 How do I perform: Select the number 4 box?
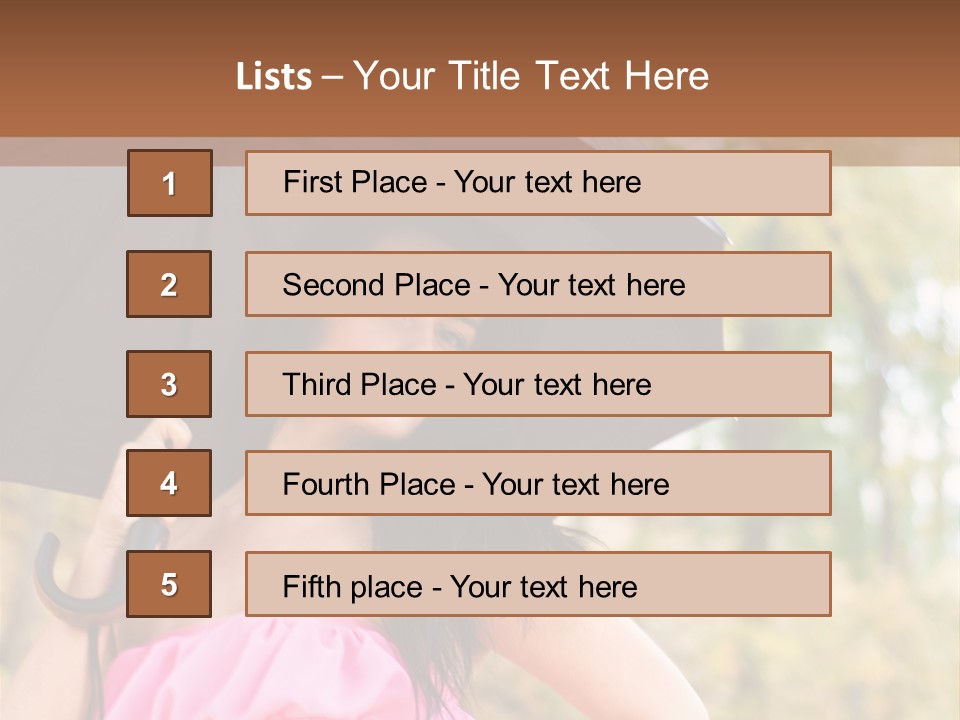[x=169, y=483]
